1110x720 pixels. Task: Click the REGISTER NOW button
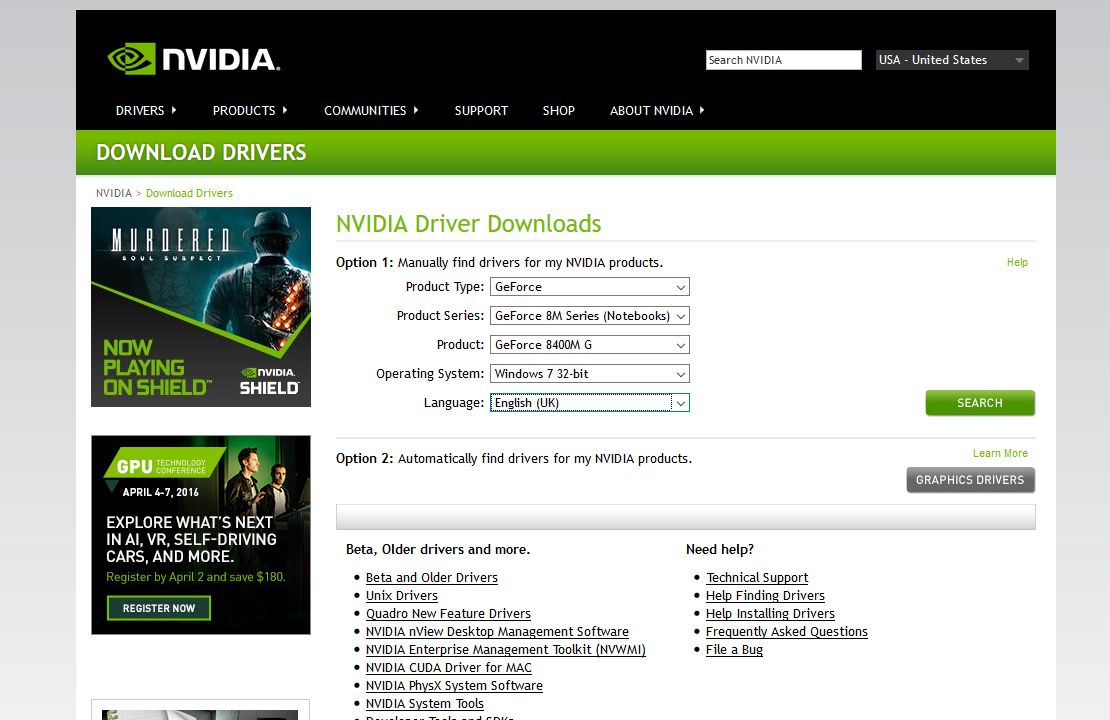[x=159, y=608]
